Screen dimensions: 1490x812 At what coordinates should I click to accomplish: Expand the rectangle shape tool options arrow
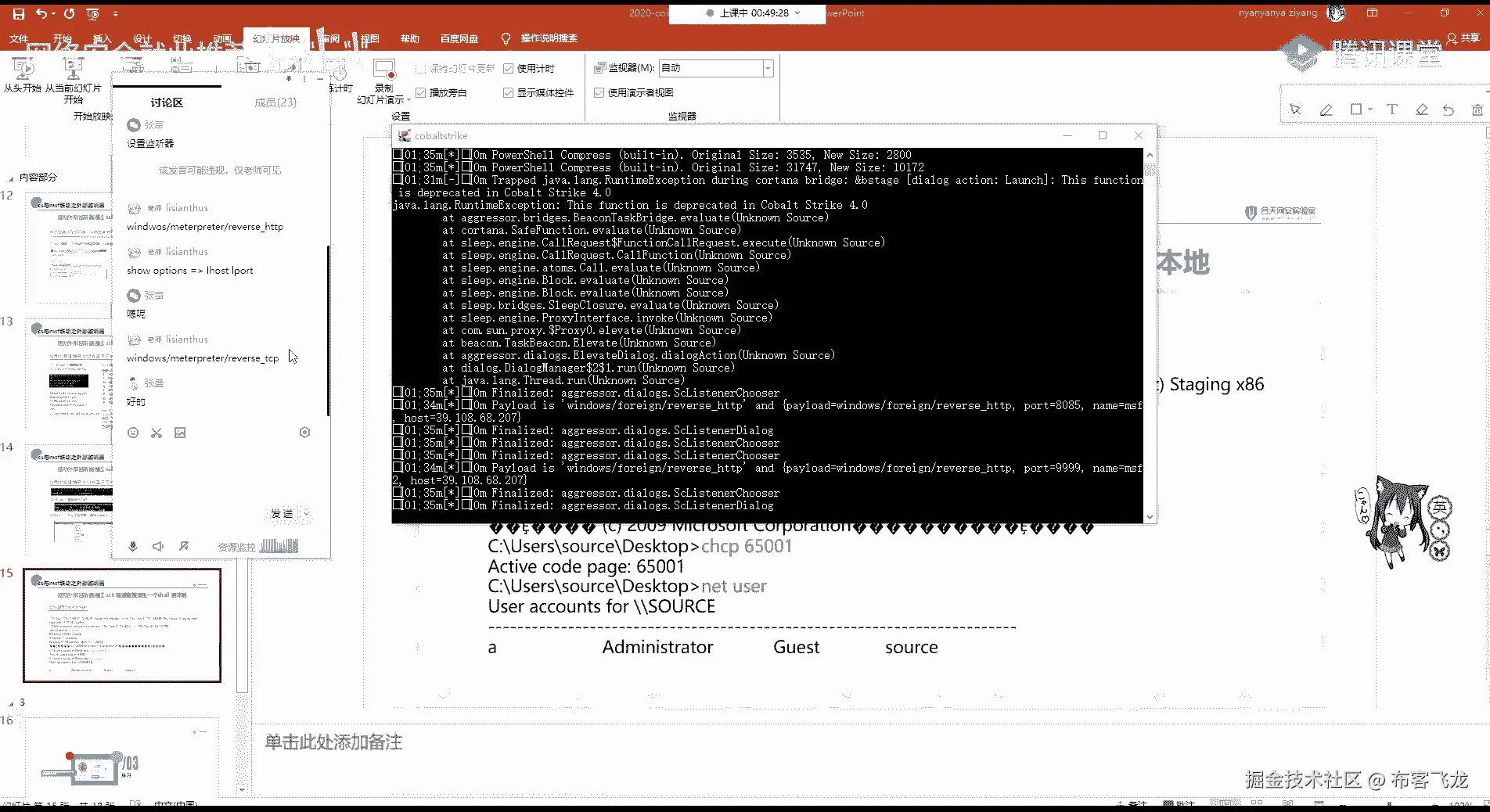(1370, 110)
